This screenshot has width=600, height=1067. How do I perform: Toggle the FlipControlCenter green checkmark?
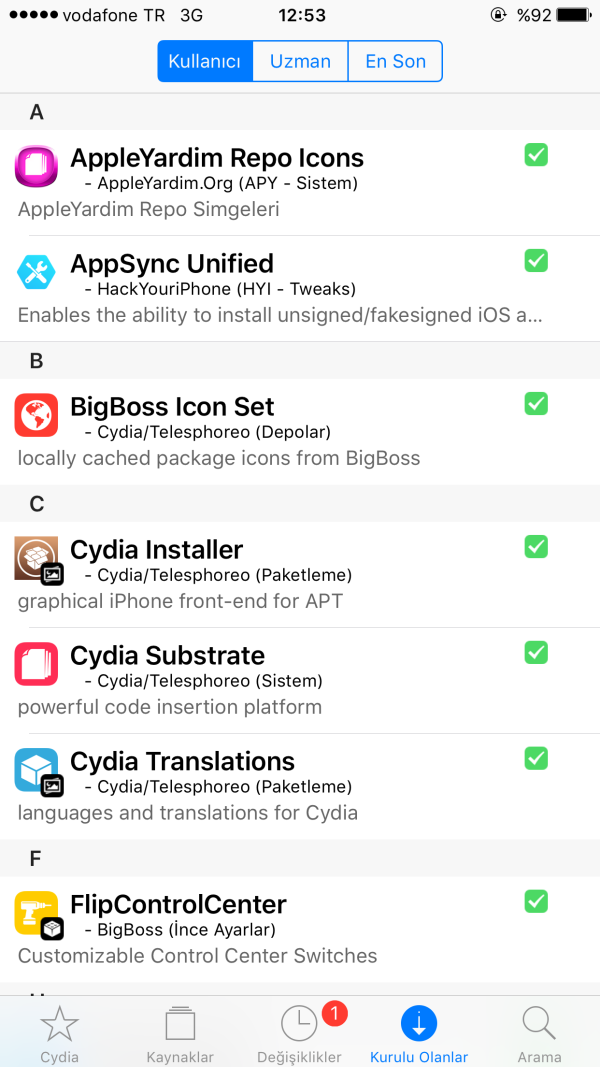tap(536, 901)
